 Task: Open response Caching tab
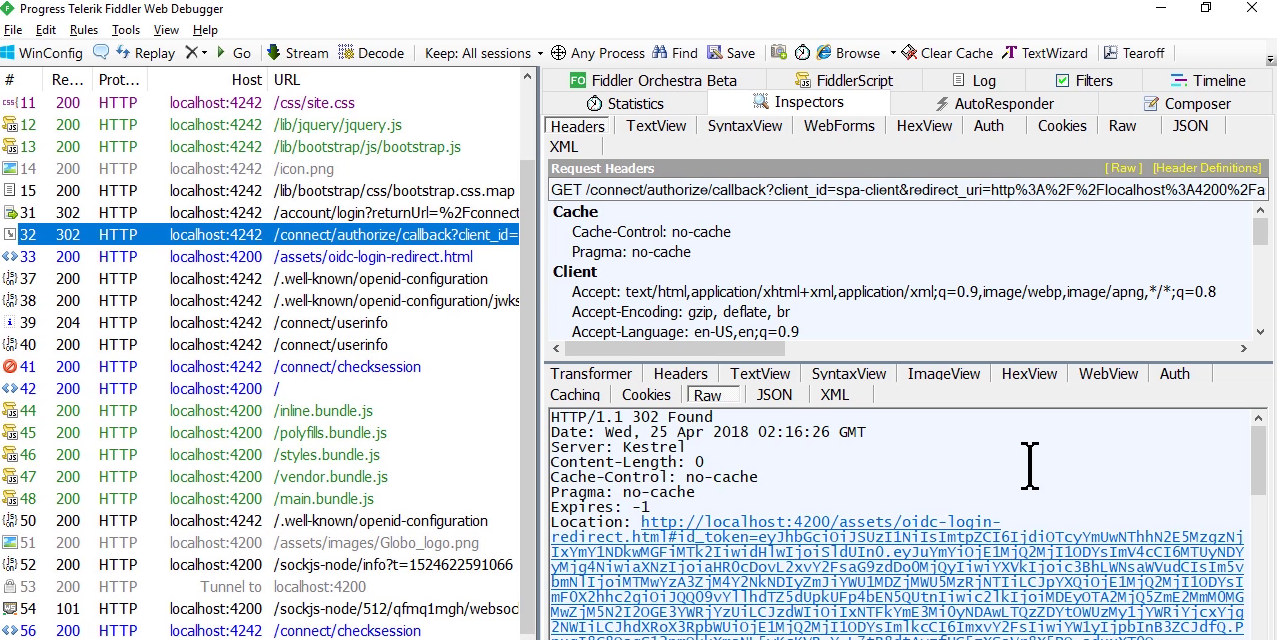pos(575,395)
